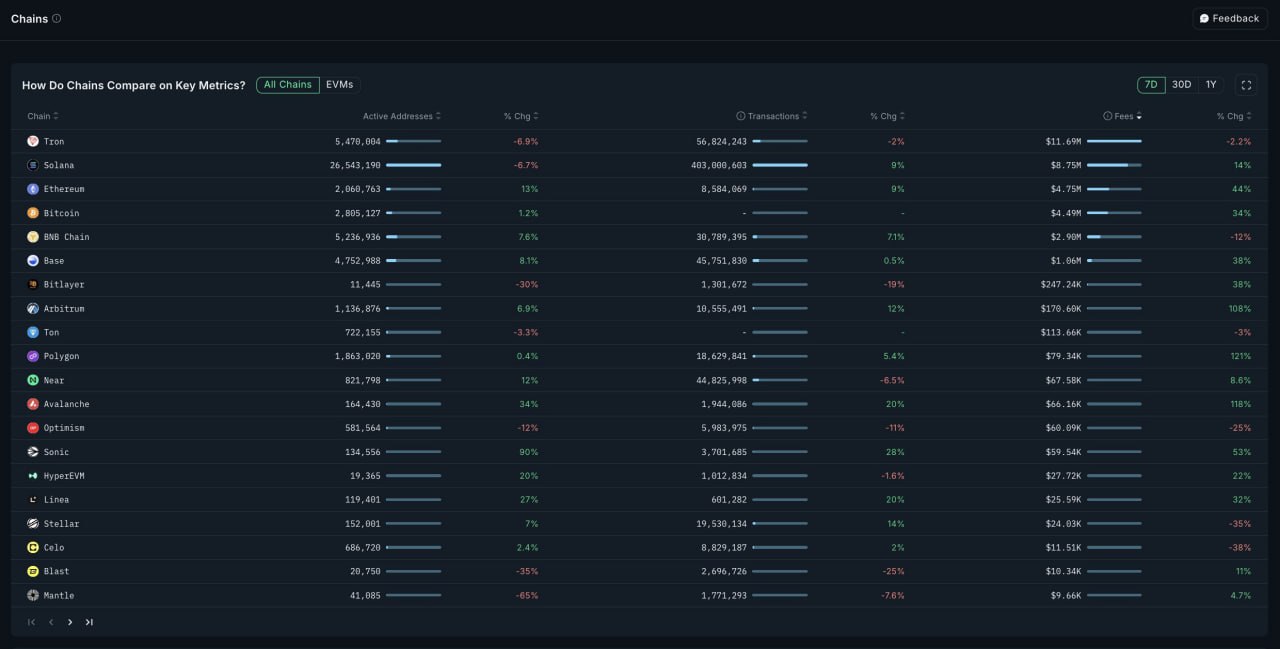The height and width of the screenshot is (649, 1280).
Task: Click the info icon next to Transactions header
Action: coord(741,116)
